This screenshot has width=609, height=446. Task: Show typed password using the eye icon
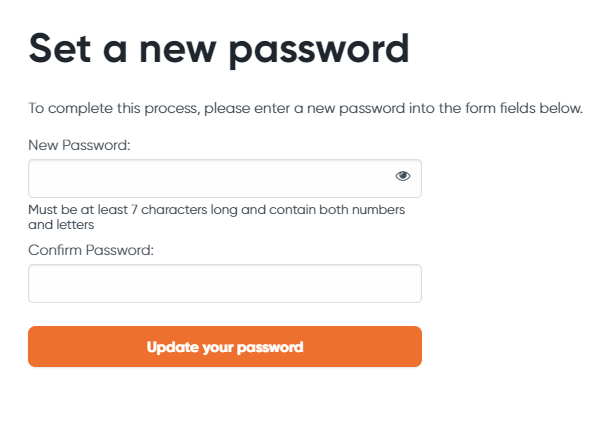403,176
